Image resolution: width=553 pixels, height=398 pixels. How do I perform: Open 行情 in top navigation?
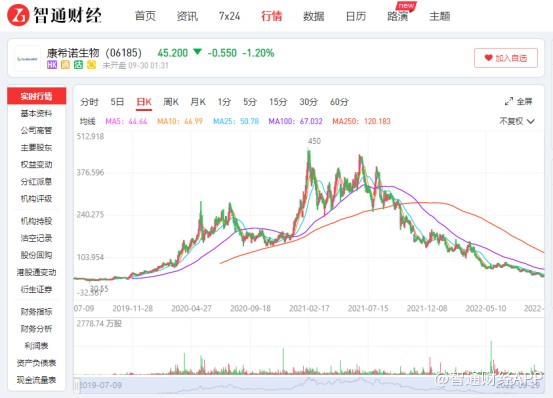point(272,16)
